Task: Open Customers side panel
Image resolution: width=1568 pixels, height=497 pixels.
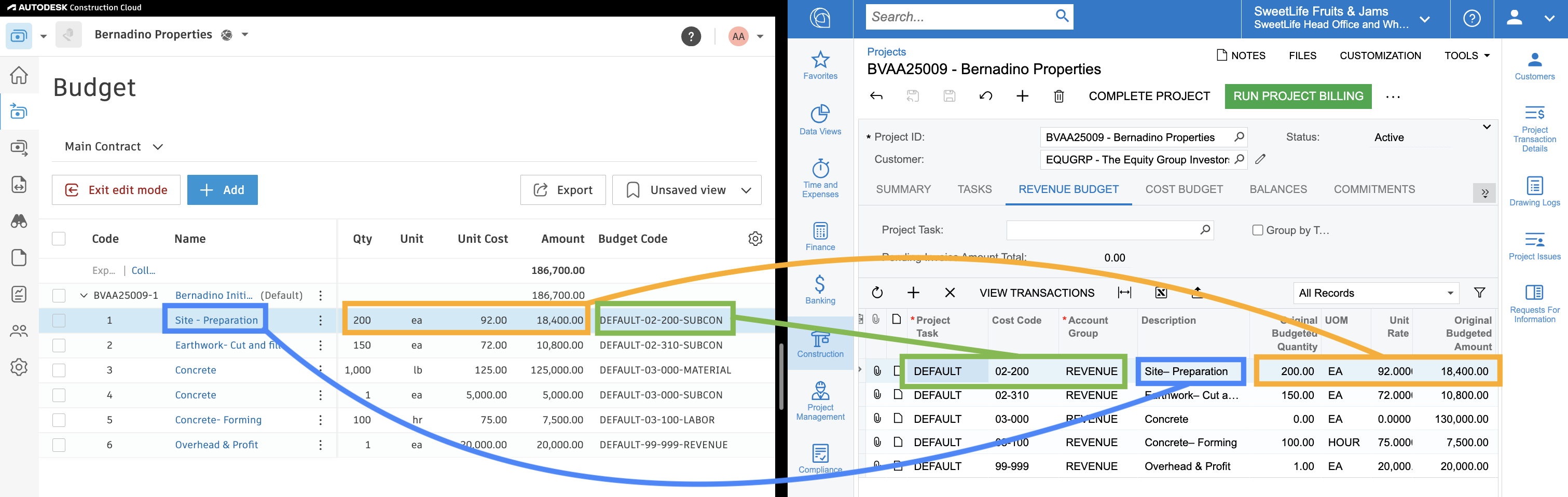Action: (1534, 66)
